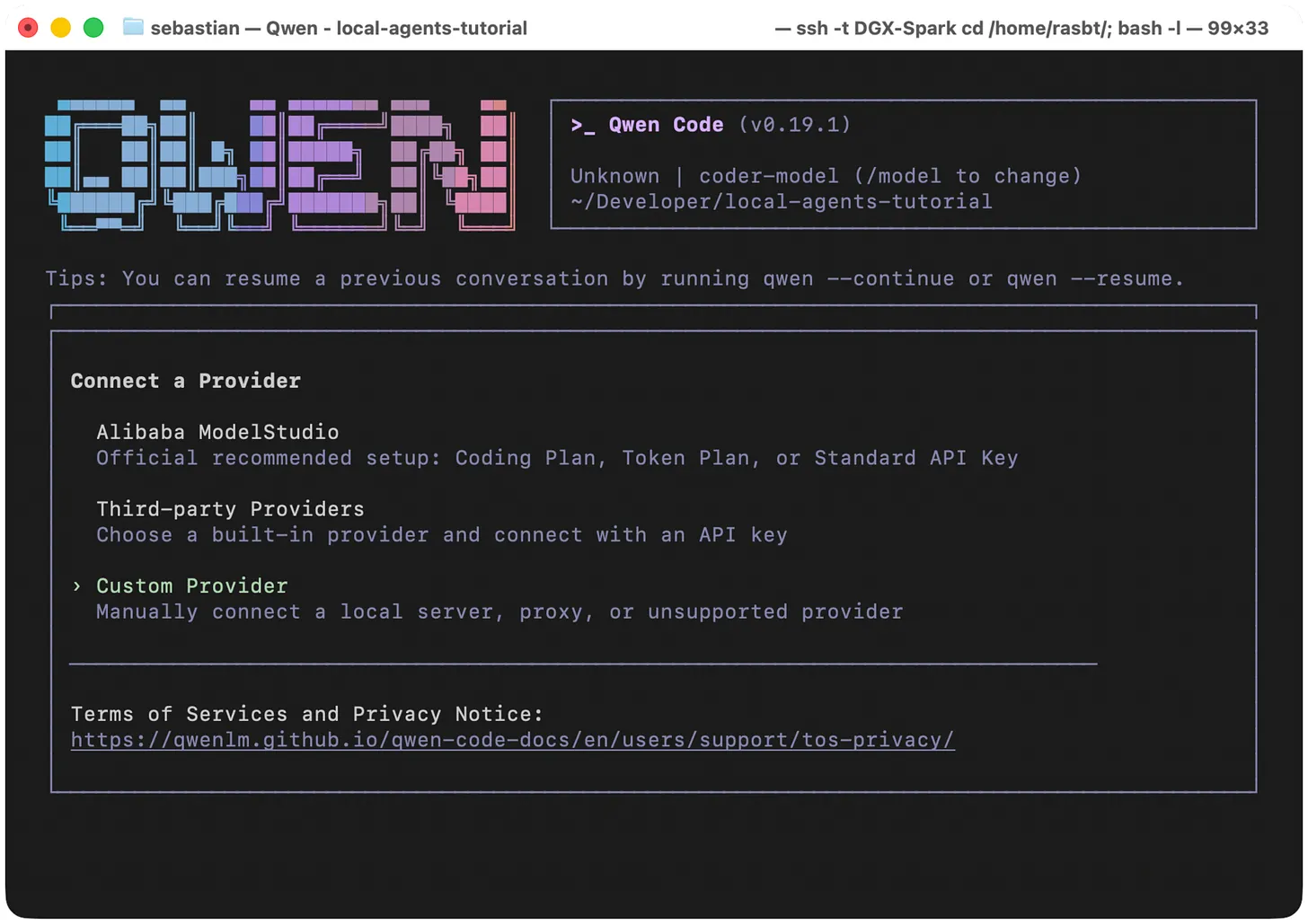This screenshot has width=1308, height=924.
Task: Click the folder icon in the title bar
Action: 133,27
